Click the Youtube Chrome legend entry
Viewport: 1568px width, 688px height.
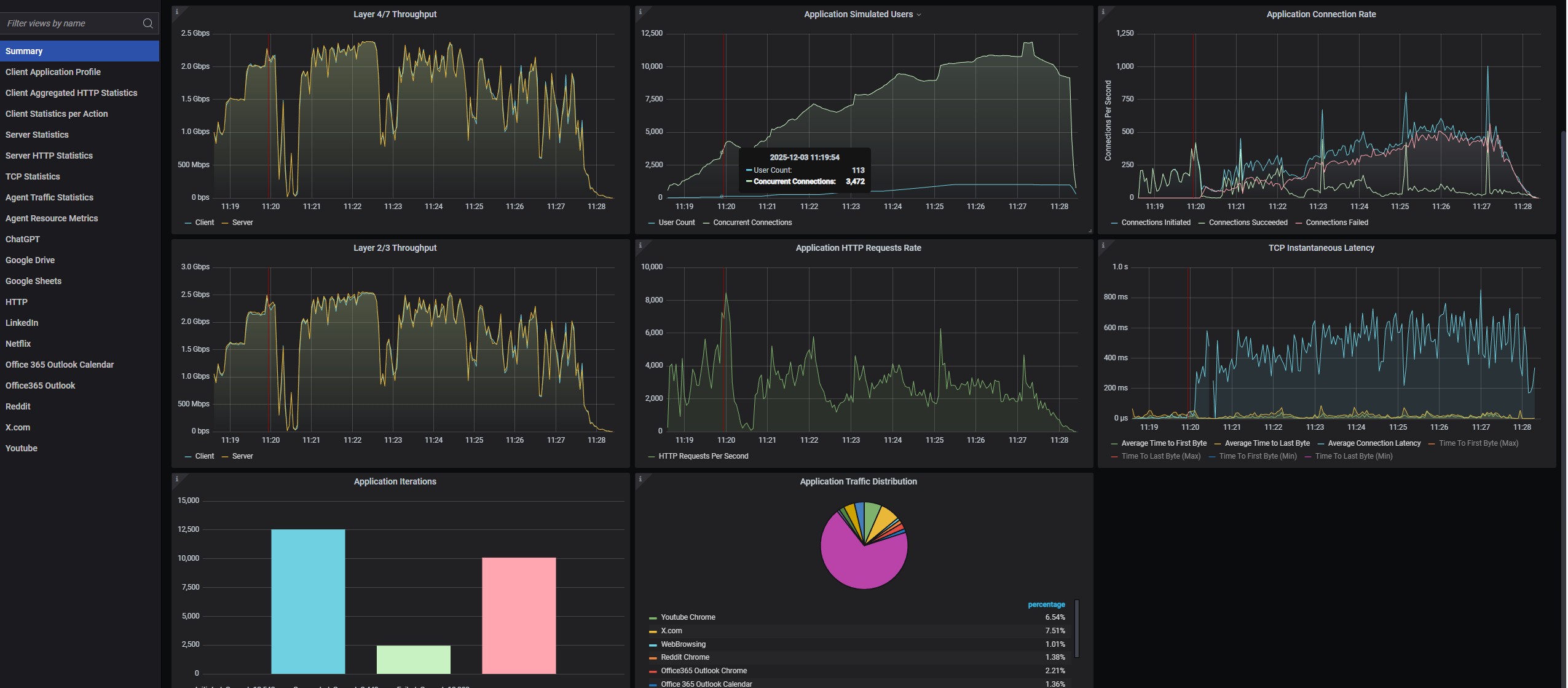(x=688, y=617)
